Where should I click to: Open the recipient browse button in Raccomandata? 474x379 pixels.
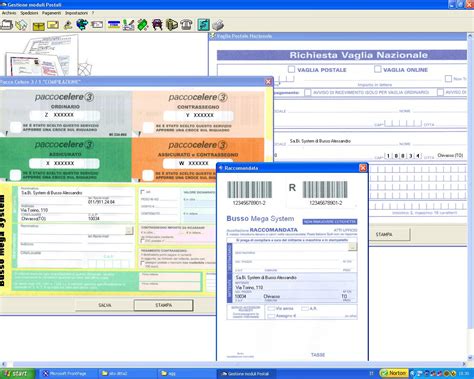[x=352, y=247]
